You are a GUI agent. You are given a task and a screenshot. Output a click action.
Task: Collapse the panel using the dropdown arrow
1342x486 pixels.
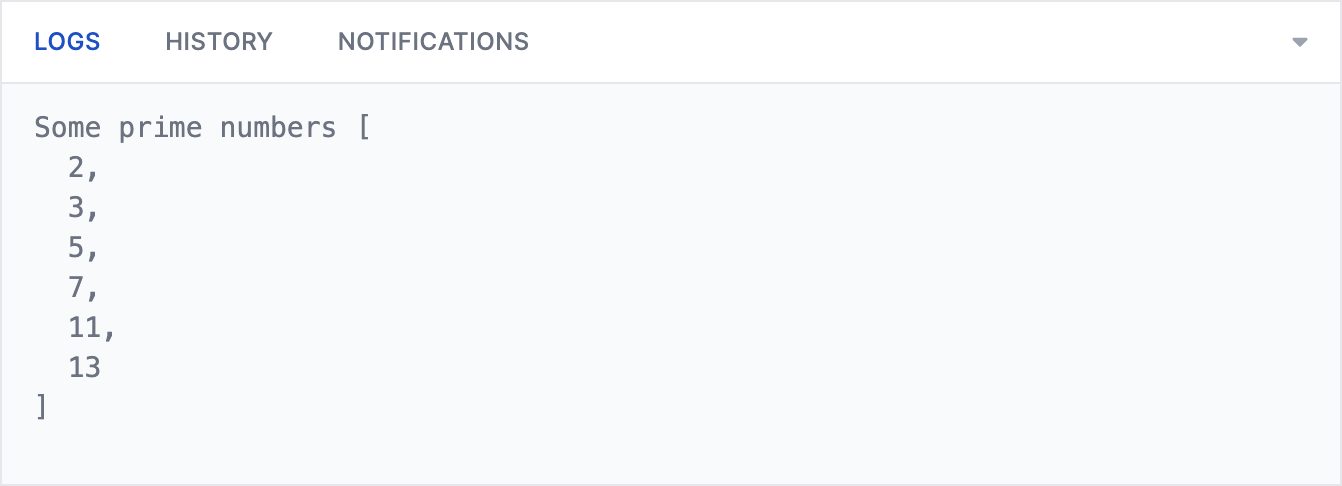point(1300,42)
